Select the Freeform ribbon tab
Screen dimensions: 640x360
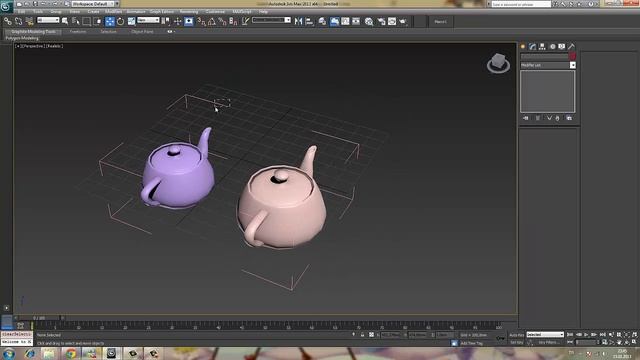(x=78, y=31)
